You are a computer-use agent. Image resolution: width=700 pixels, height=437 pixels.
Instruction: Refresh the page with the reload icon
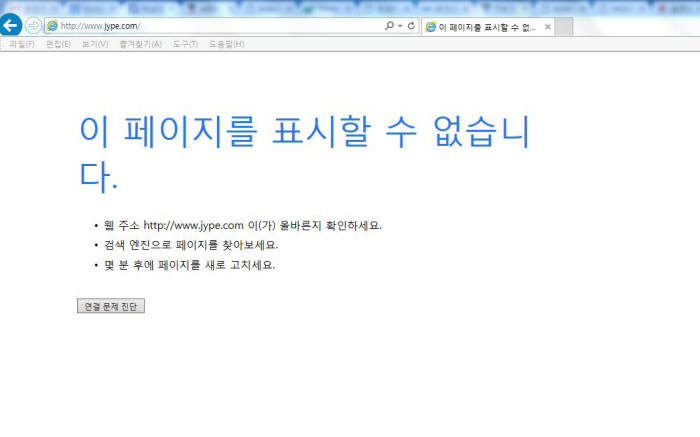(411, 26)
